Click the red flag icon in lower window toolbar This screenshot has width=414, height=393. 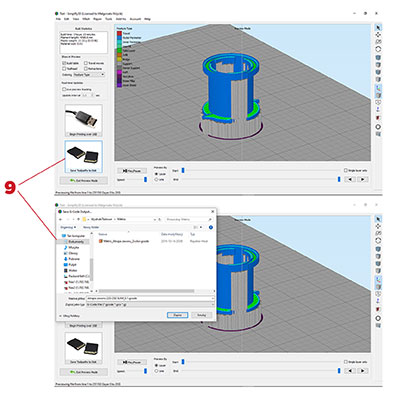[x=378, y=310]
